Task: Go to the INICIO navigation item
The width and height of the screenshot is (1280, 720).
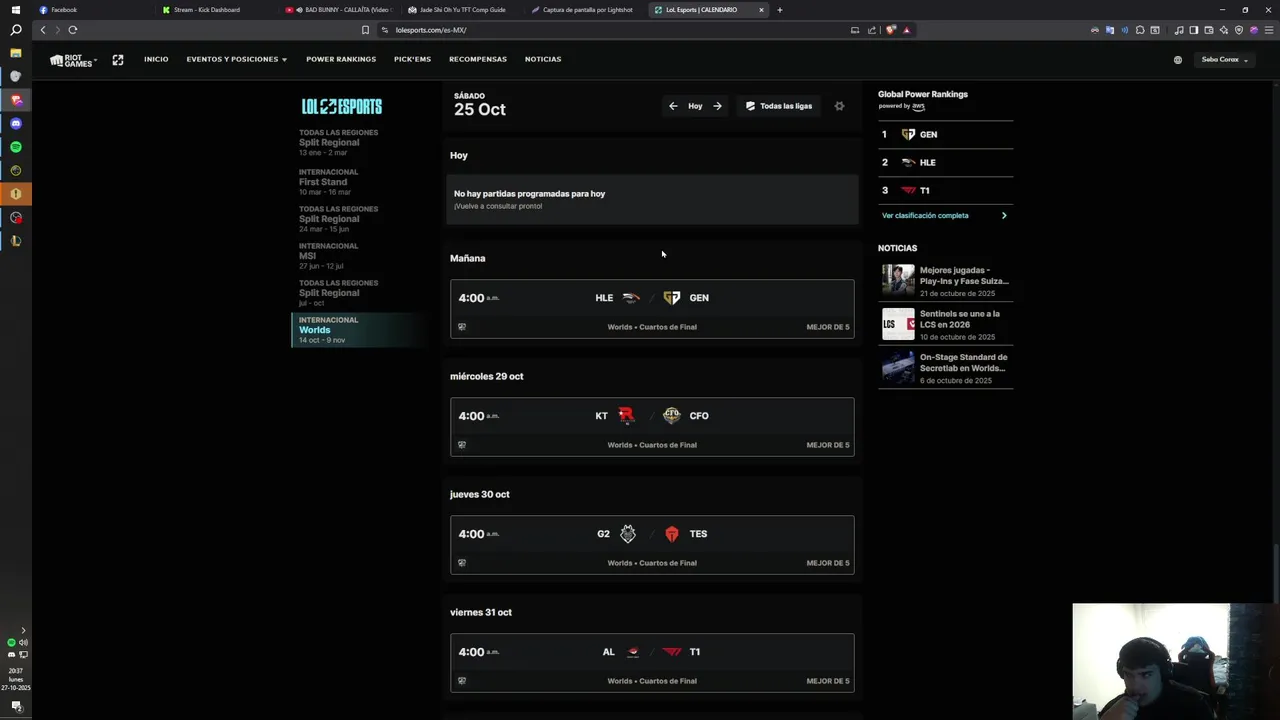Action: [156, 59]
